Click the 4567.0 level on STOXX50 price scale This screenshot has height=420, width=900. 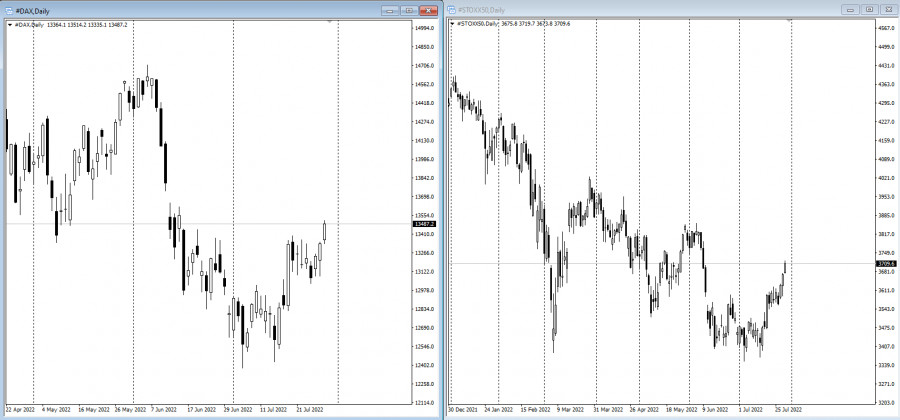pyautogui.click(x=885, y=28)
